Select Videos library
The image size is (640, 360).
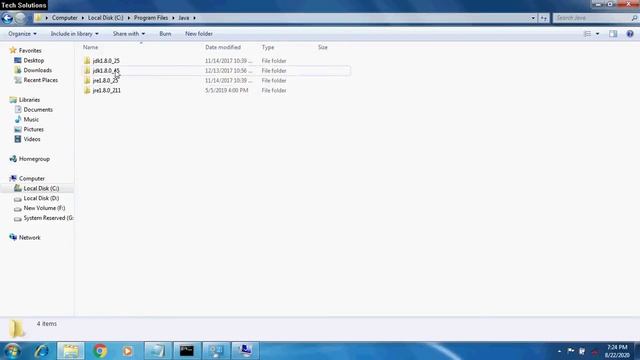click(32, 139)
